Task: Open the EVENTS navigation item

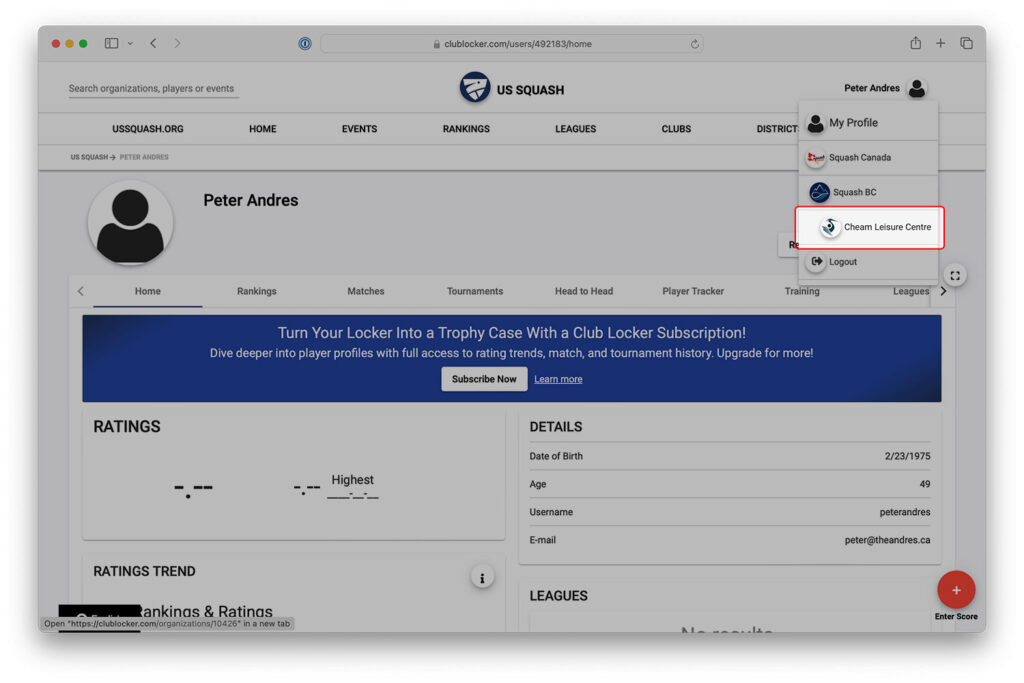Action: (359, 129)
